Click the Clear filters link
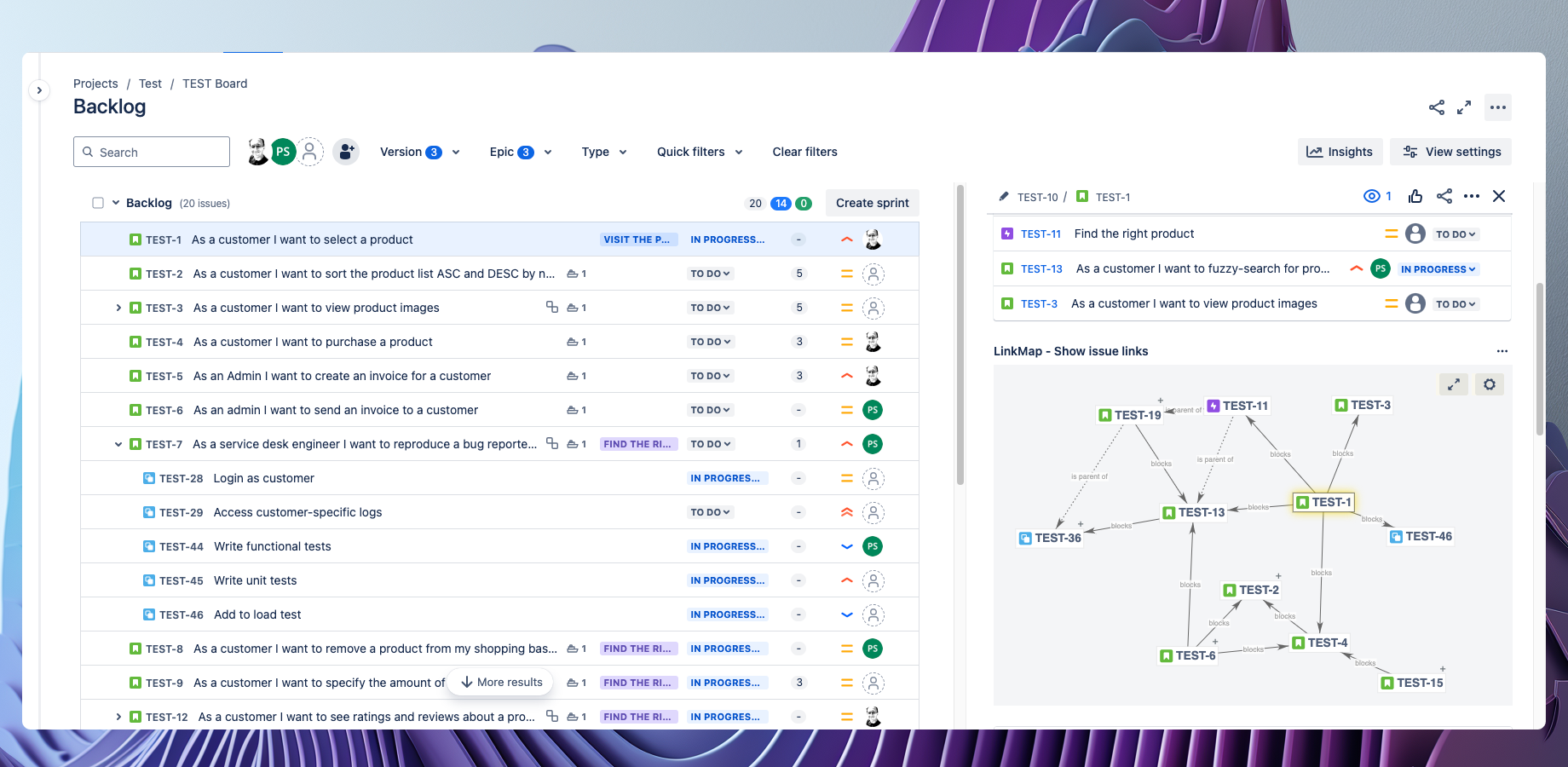The height and width of the screenshot is (767, 1568). [804, 152]
